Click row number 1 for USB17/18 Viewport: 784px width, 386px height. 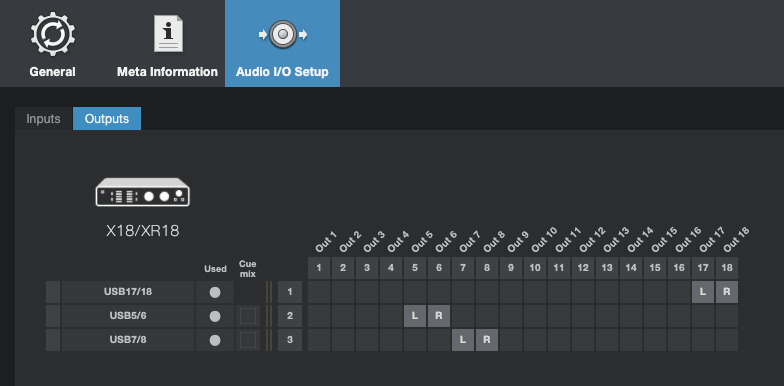[290, 292]
